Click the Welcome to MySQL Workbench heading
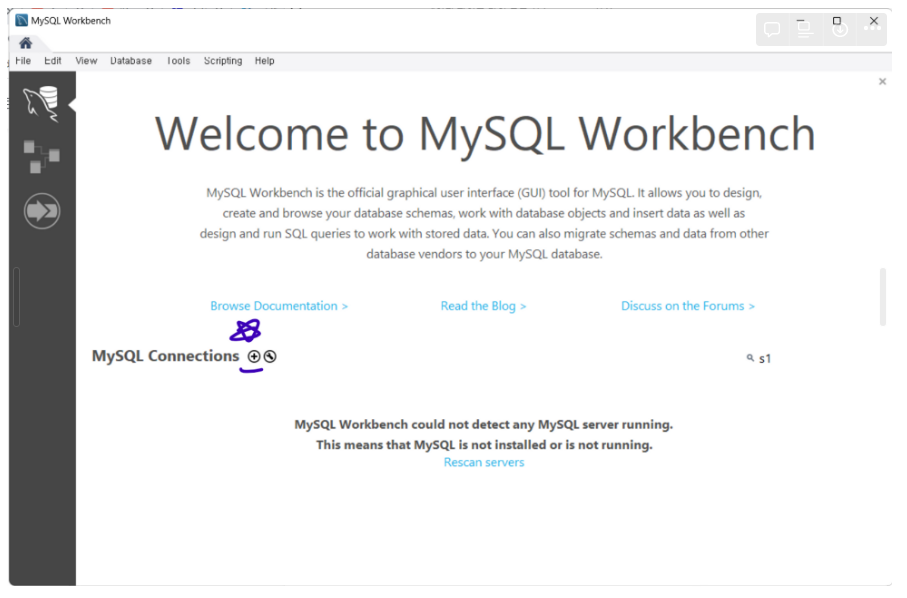 coord(485,134)
